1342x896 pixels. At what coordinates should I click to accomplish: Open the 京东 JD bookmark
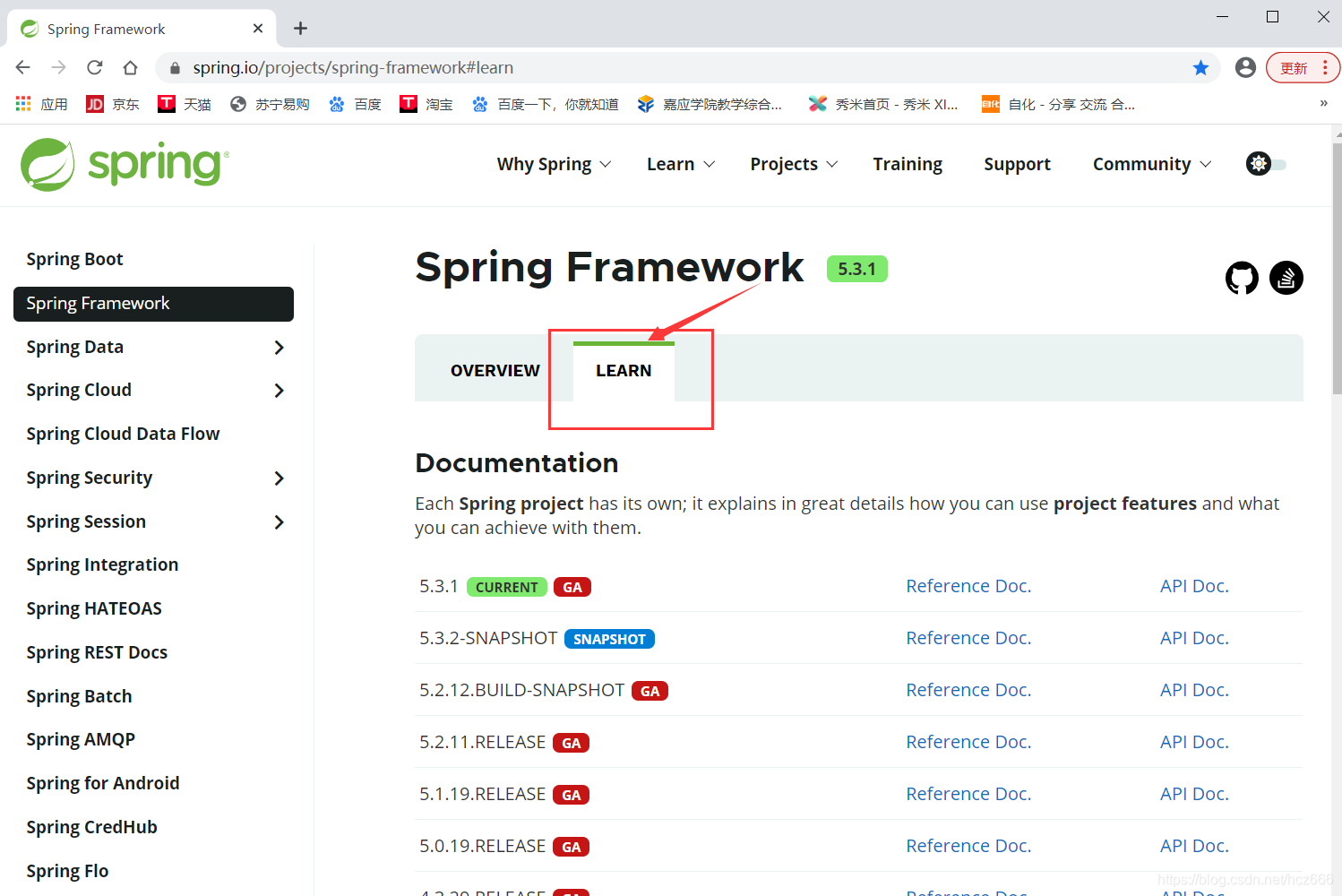113,104
